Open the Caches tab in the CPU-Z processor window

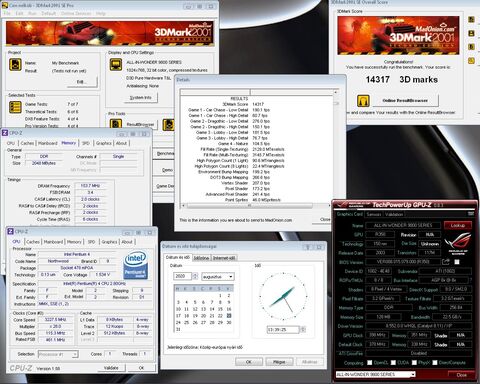coord(33,242)
